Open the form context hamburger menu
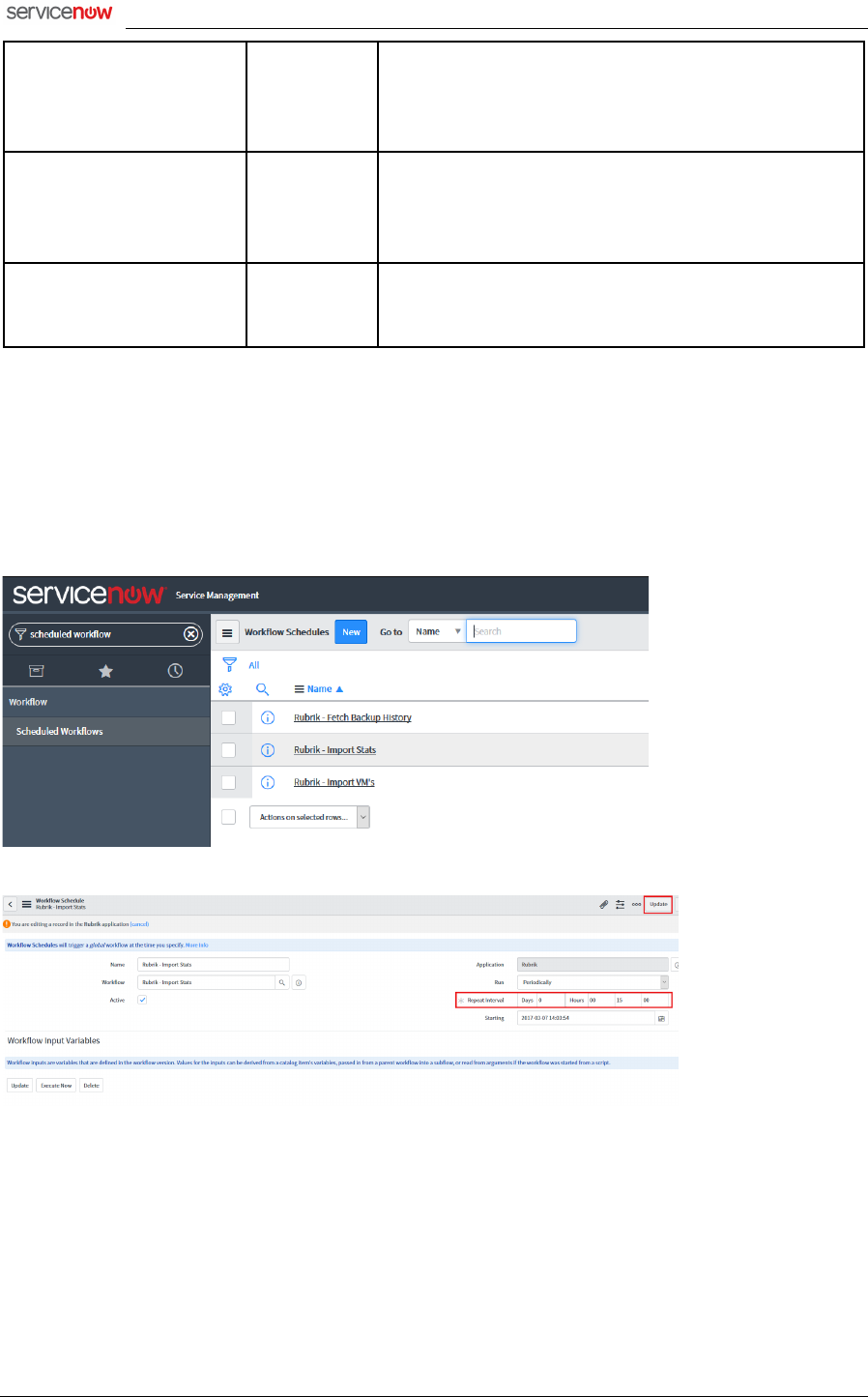Image resolution: width=868 pixels, height=1397 pixels. [27, 904]
